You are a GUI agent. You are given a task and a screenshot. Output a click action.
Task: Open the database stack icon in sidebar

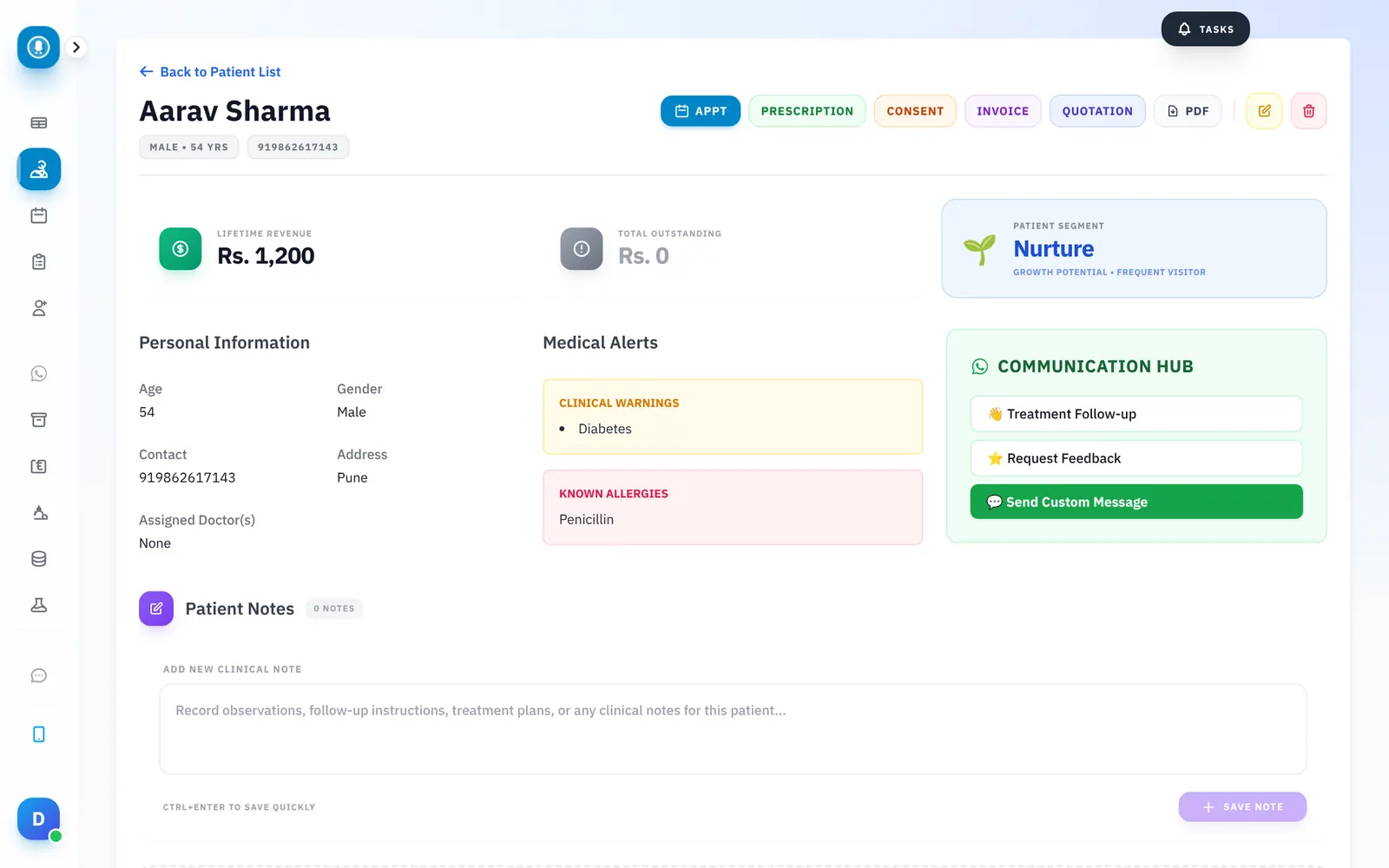point(39,559)
